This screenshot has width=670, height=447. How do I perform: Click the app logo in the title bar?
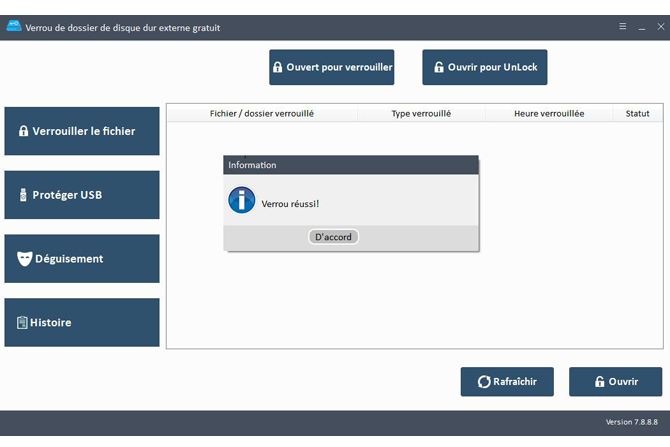14,27
